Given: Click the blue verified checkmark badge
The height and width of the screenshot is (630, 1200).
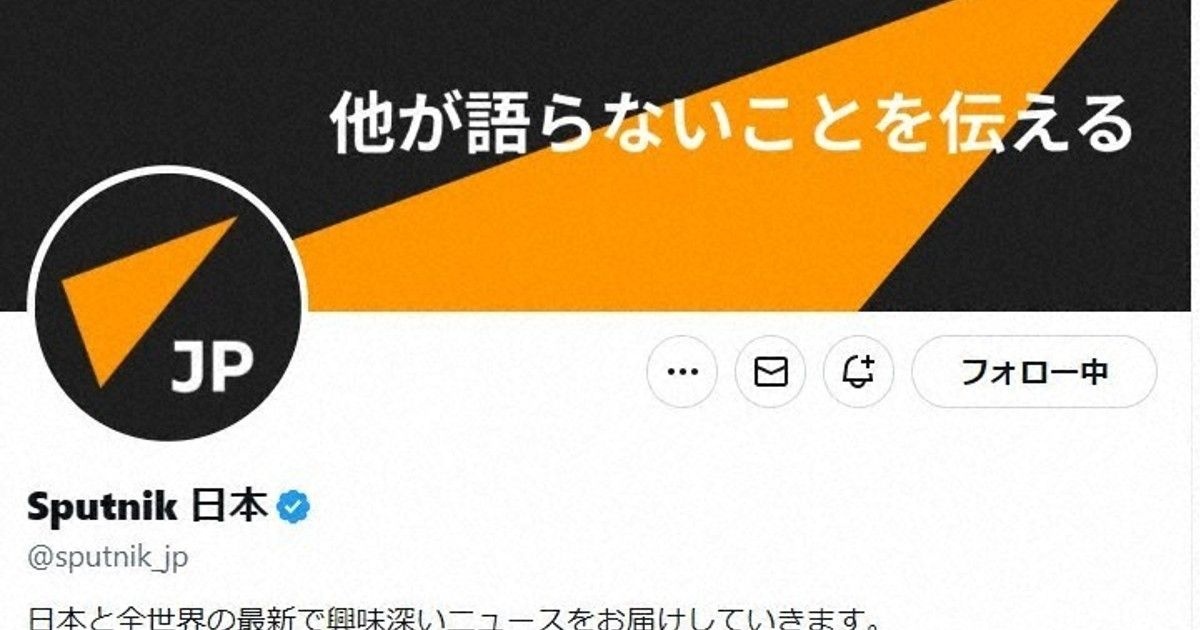Looking at the screenshot, I should (293, 509).
